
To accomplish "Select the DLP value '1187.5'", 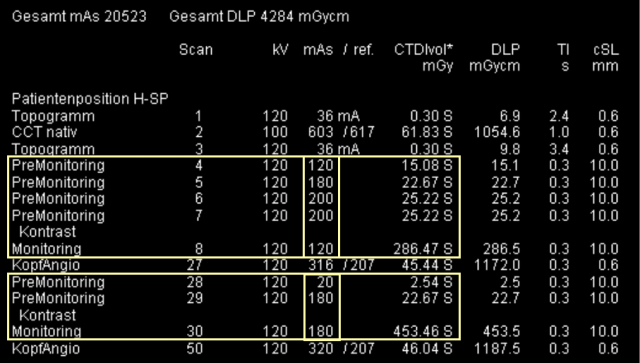I will coord(498,349).
